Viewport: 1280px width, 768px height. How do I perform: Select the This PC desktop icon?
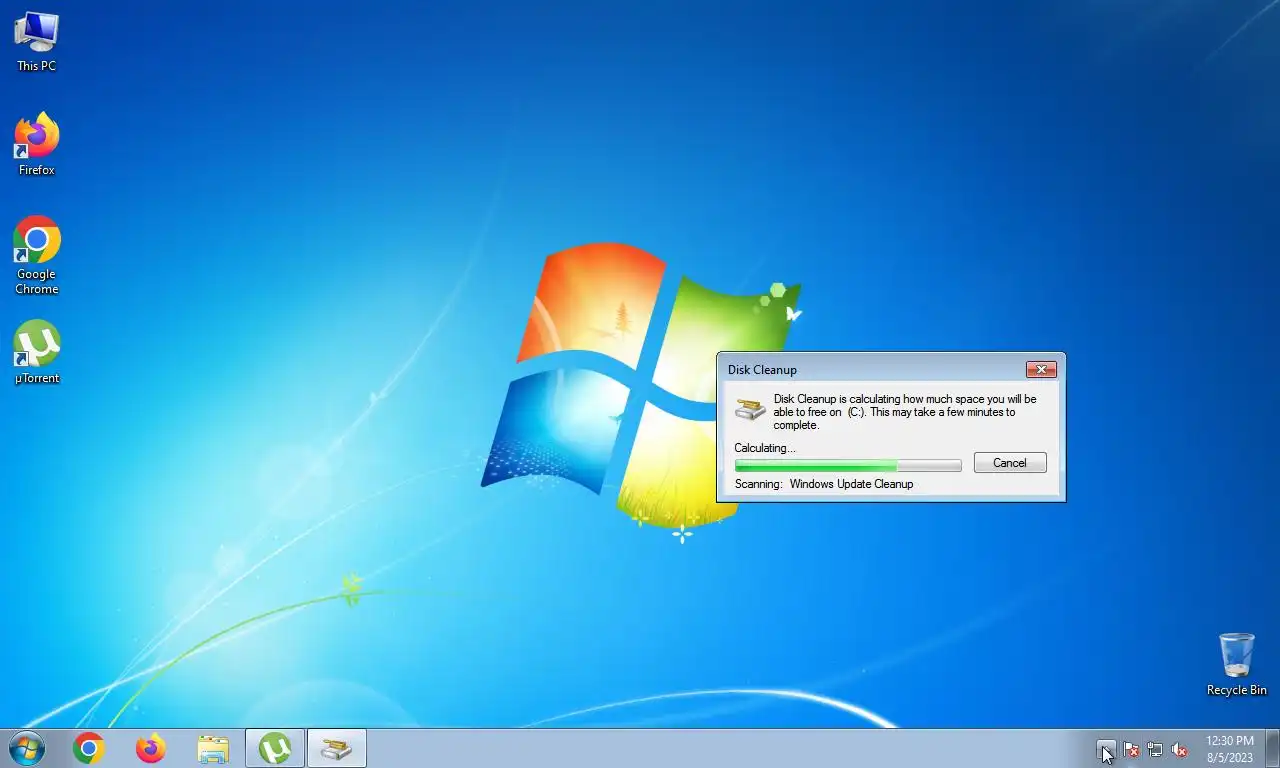[x=37, y=41]
